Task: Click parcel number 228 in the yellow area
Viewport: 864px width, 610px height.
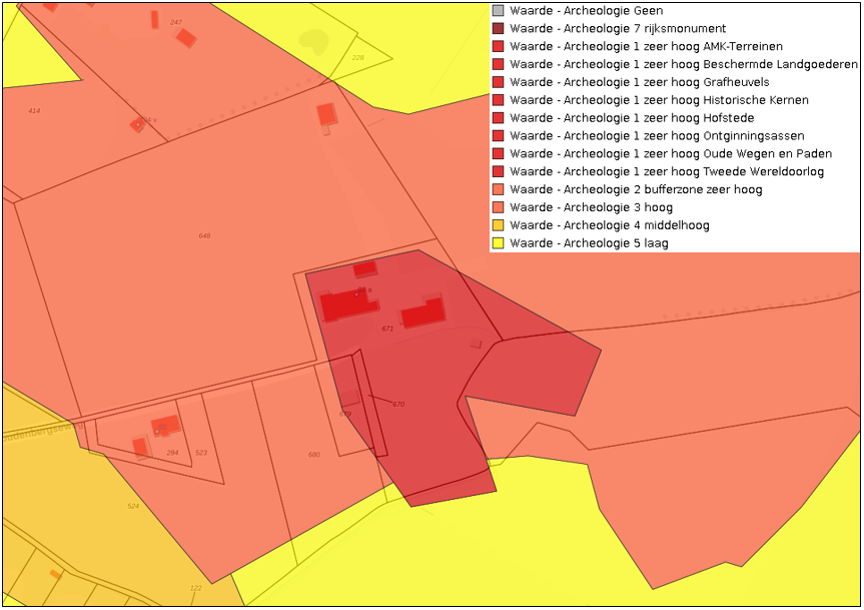Action: 358,57
